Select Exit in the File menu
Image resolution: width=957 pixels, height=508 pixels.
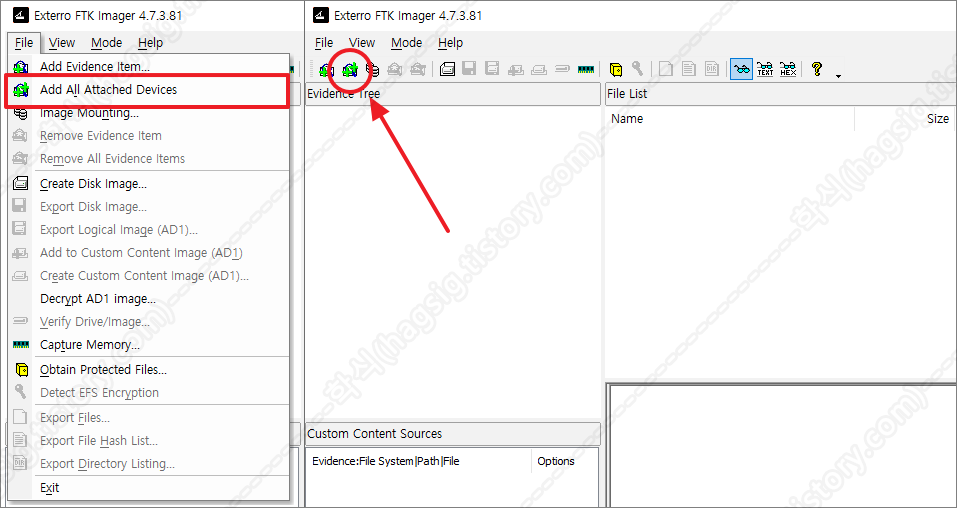tap(149, 488)
